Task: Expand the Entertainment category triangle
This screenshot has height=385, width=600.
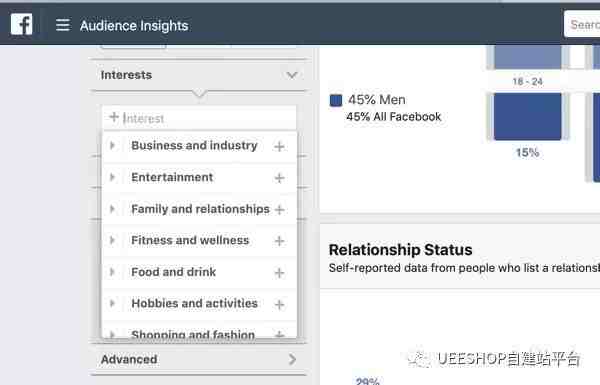Action: tap(112, 177)
